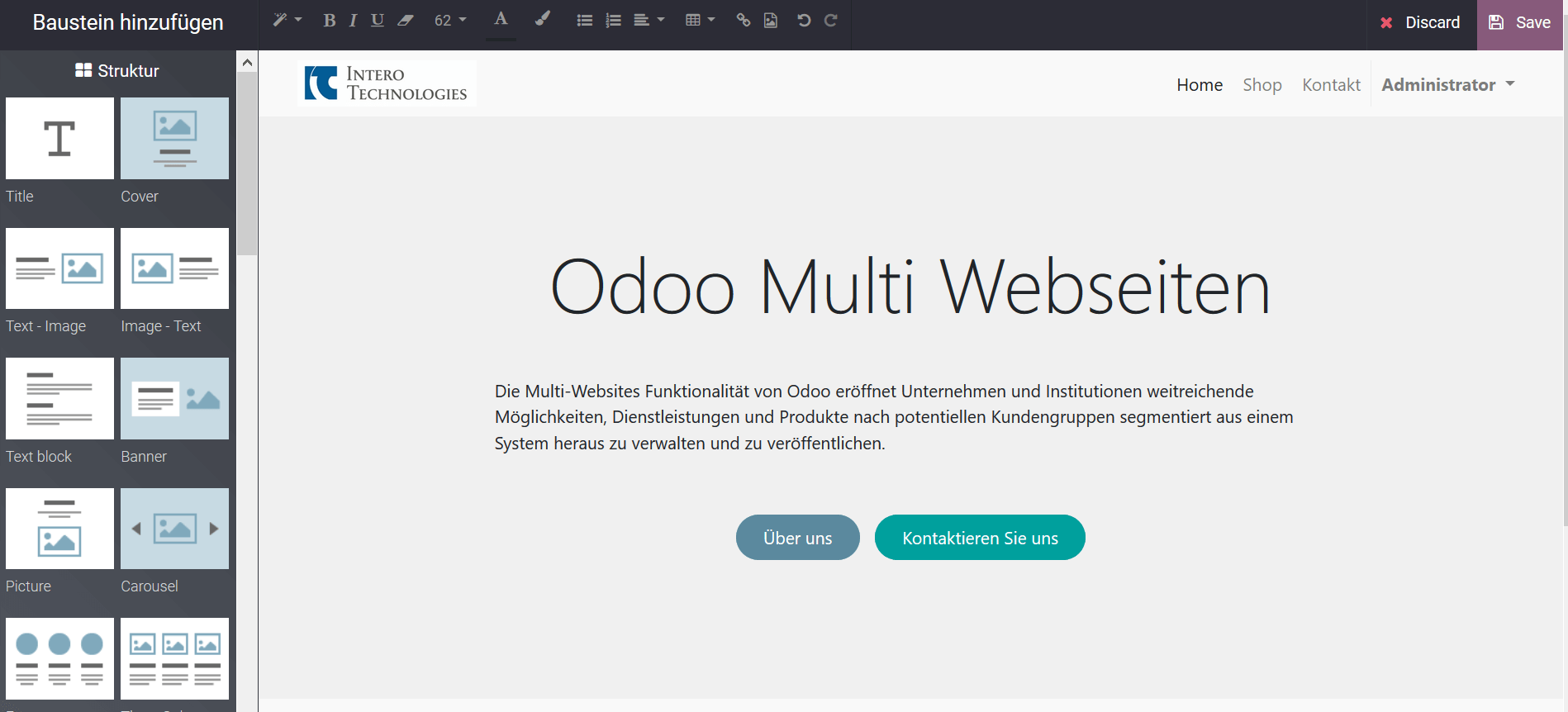Open the Kontakt menu item
This screenshot has height=712, width=1568.
[x=1331, y=84]
